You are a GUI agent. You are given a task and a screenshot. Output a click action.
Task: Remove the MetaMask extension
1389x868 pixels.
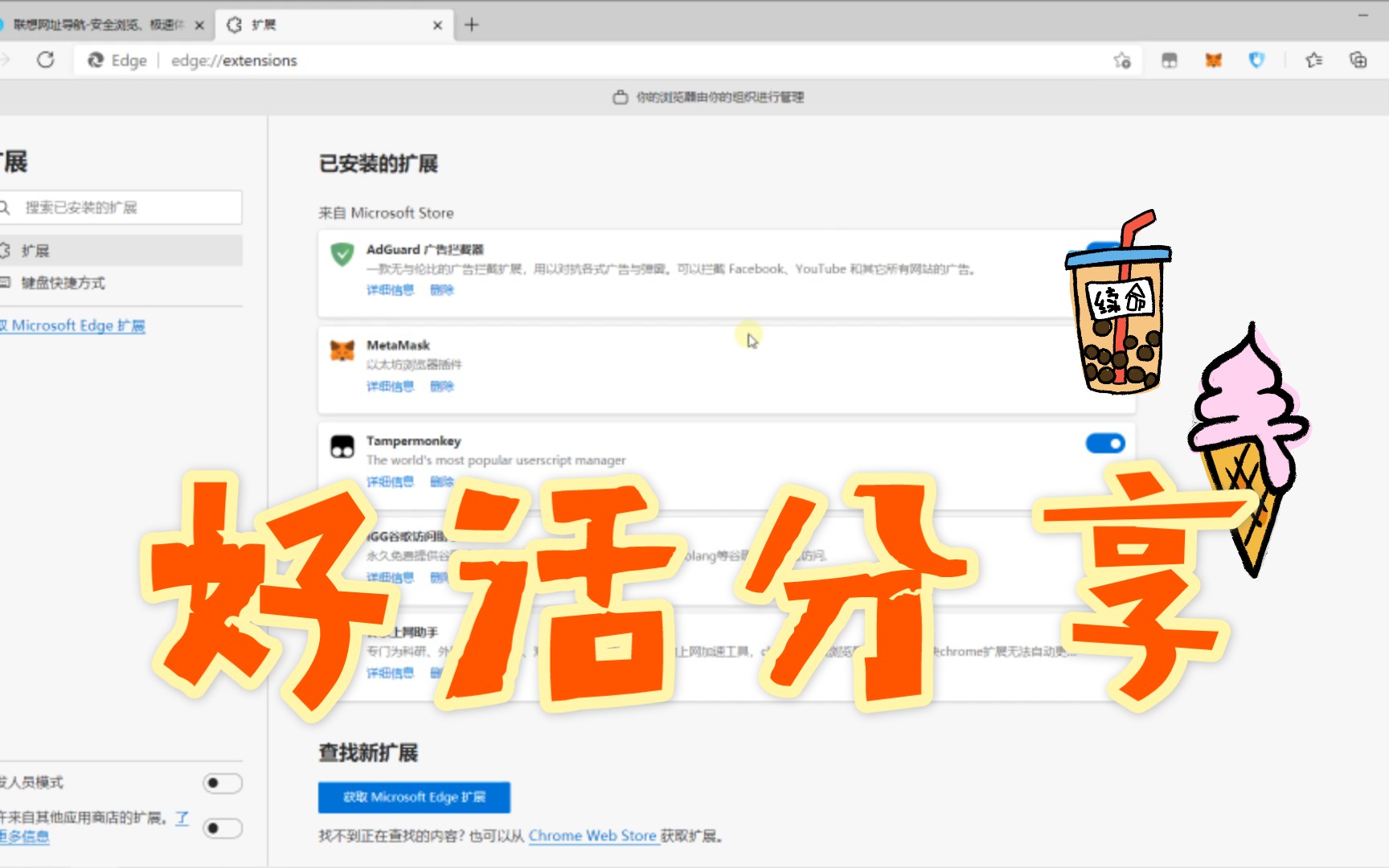pos(441,387)
